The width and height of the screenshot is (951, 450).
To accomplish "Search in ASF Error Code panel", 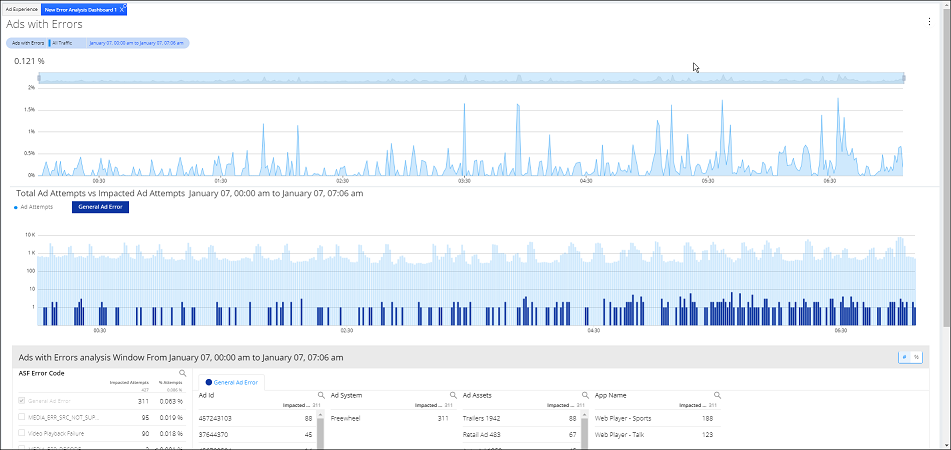I will 182,373.
